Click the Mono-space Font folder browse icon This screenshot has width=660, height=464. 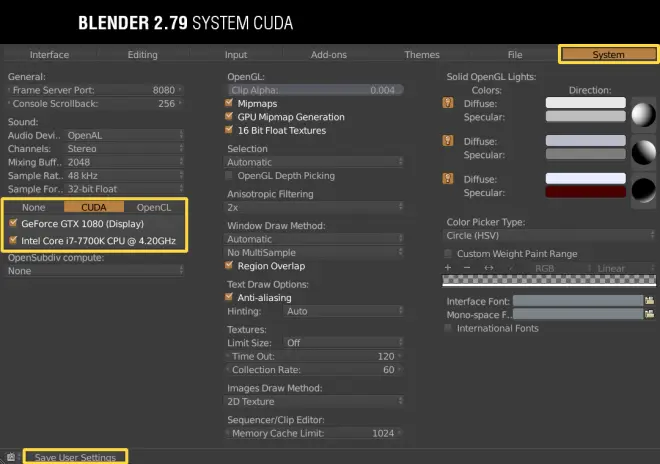coord(649,314)
